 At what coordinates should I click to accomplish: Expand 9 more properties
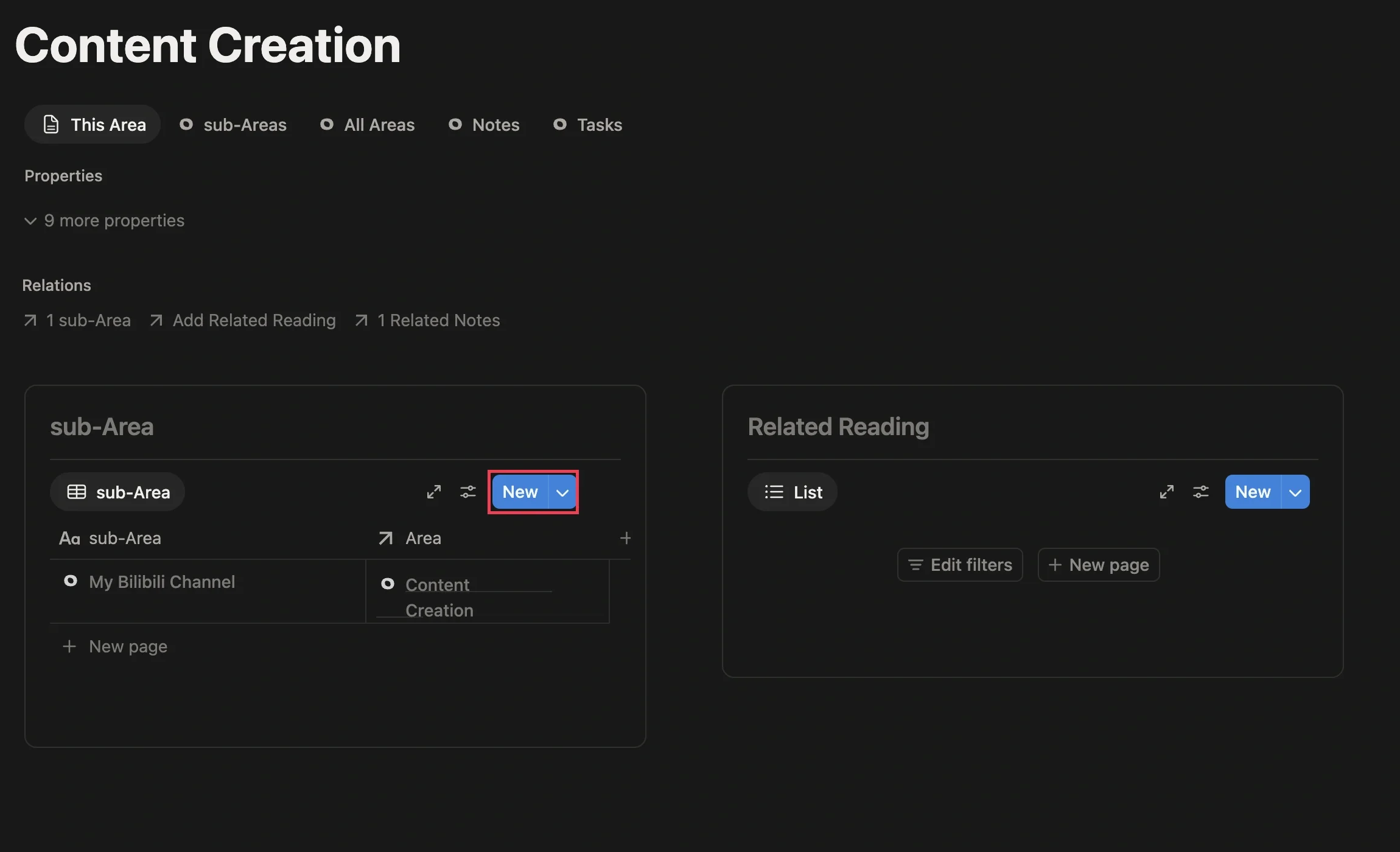(x=104, y=220)
